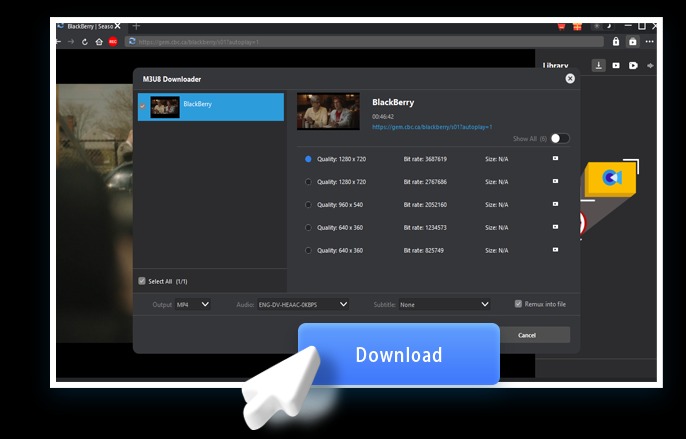Preview the 825749 bit rate stream
This screenshot has width=686, height=439.
click(555, 249)
